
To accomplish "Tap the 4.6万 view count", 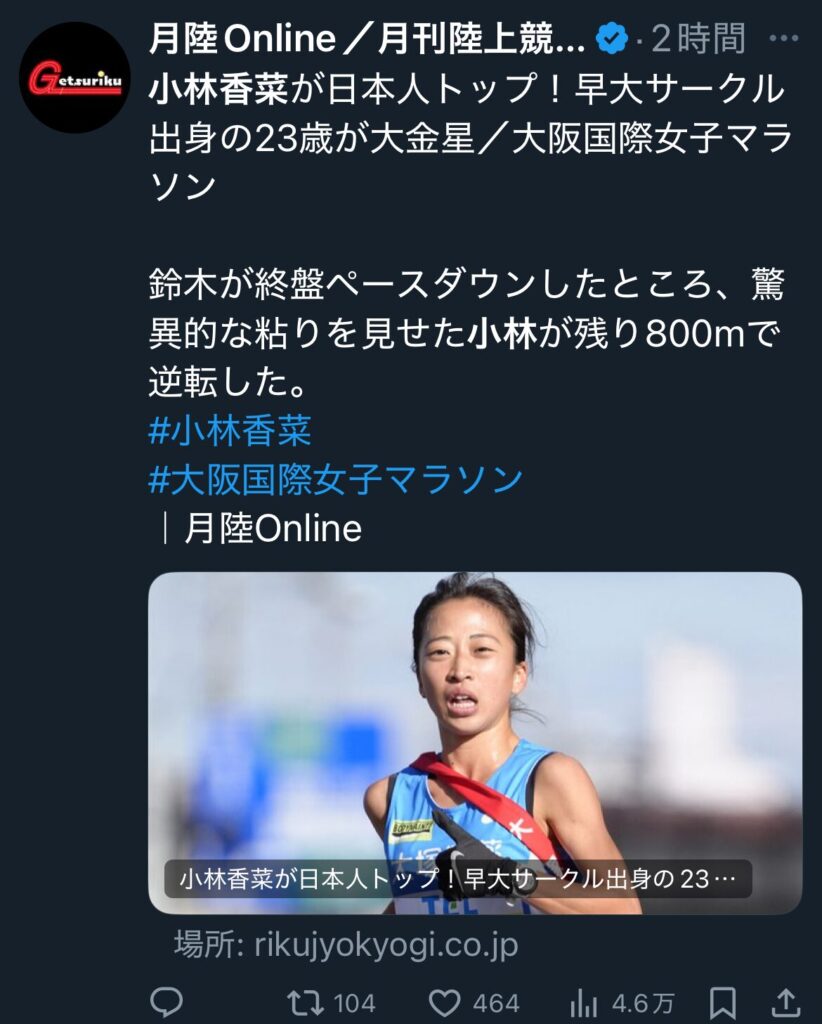I will click(x=642, y=1003).
